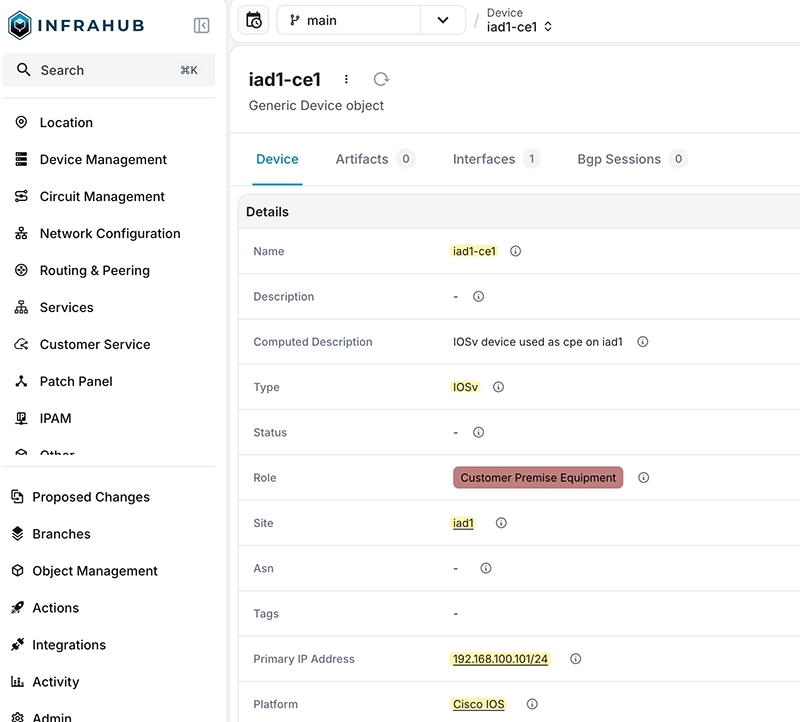This screenshot has width=800, height=722.
Task: Open the iad1 site link
Action: 462,523
